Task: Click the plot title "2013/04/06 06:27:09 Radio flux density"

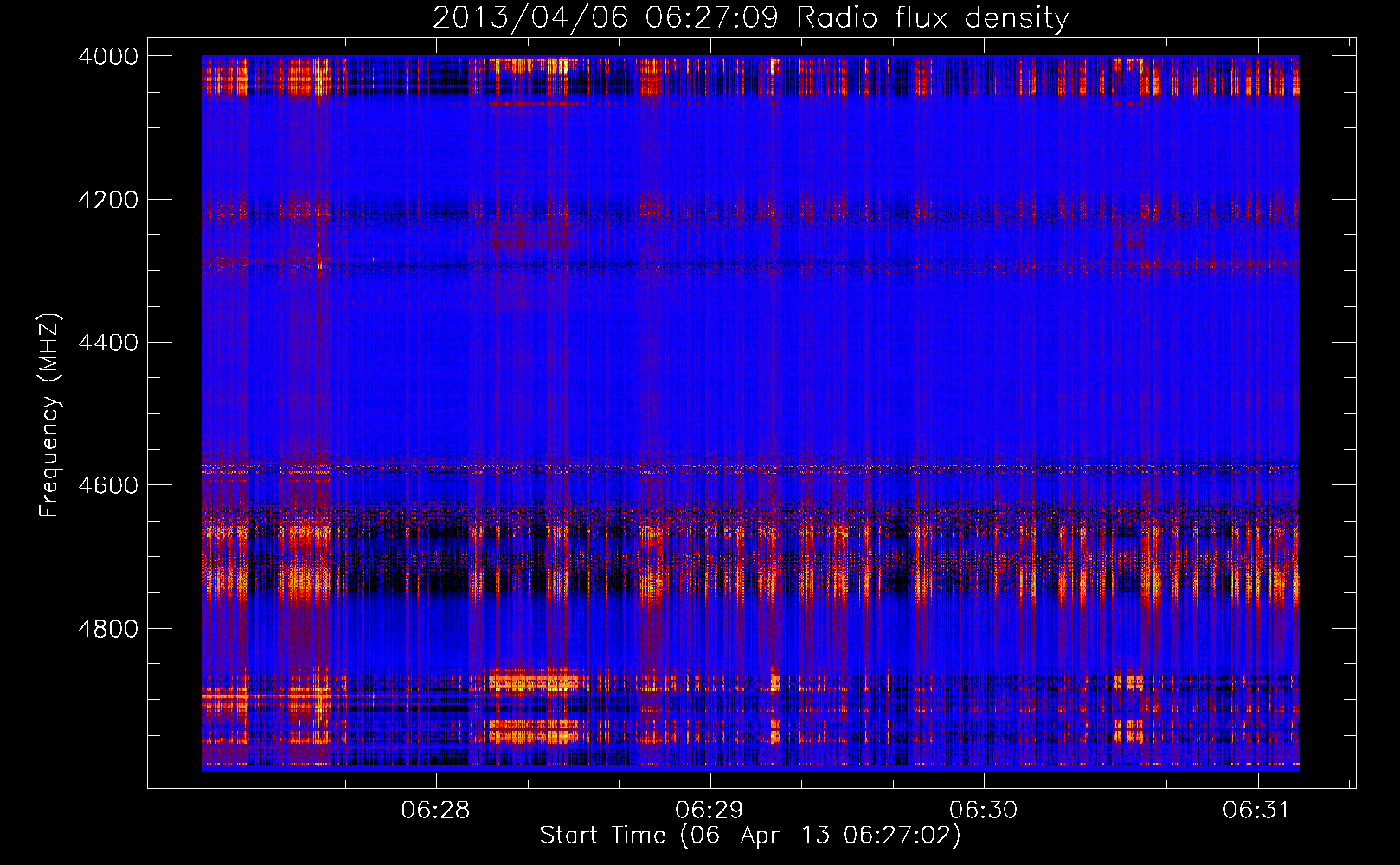Action: (750, 17)
